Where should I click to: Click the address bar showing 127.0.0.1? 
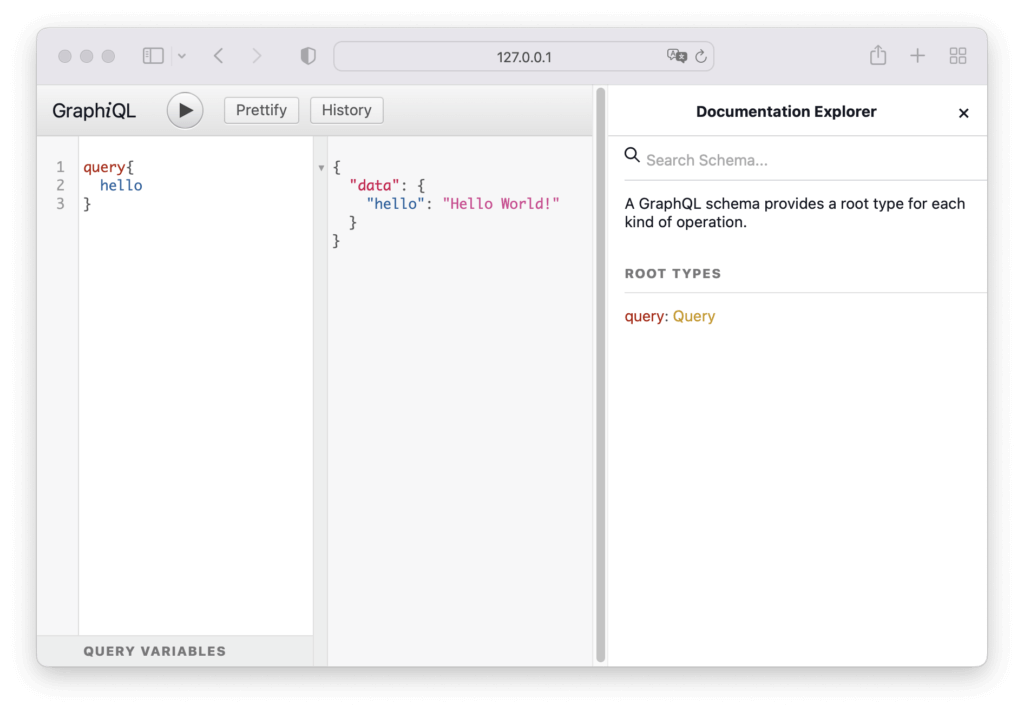(522, 55)
